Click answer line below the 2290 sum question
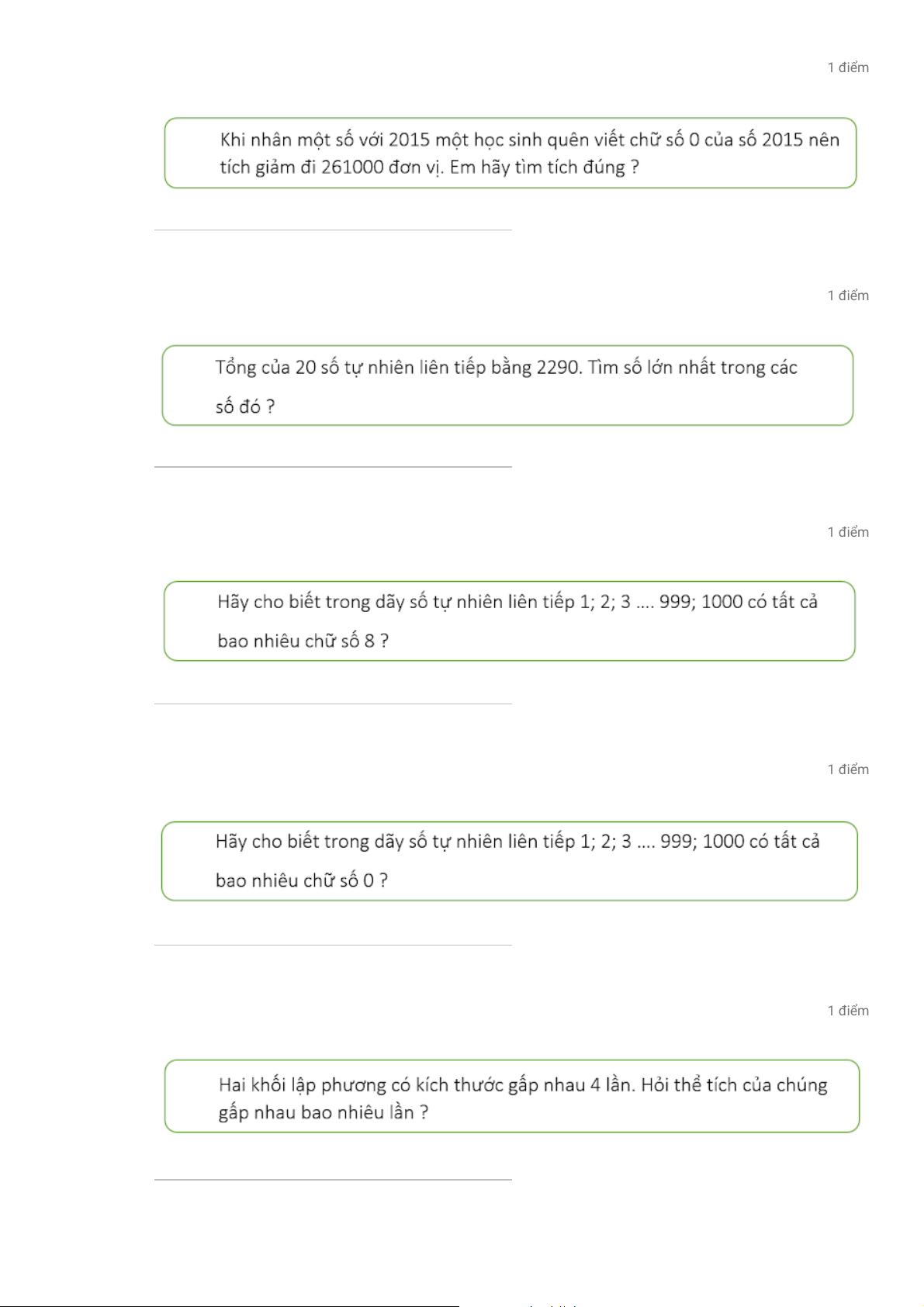The height and width of the screenshot is (1307, 924). click(x=333, y=467)
